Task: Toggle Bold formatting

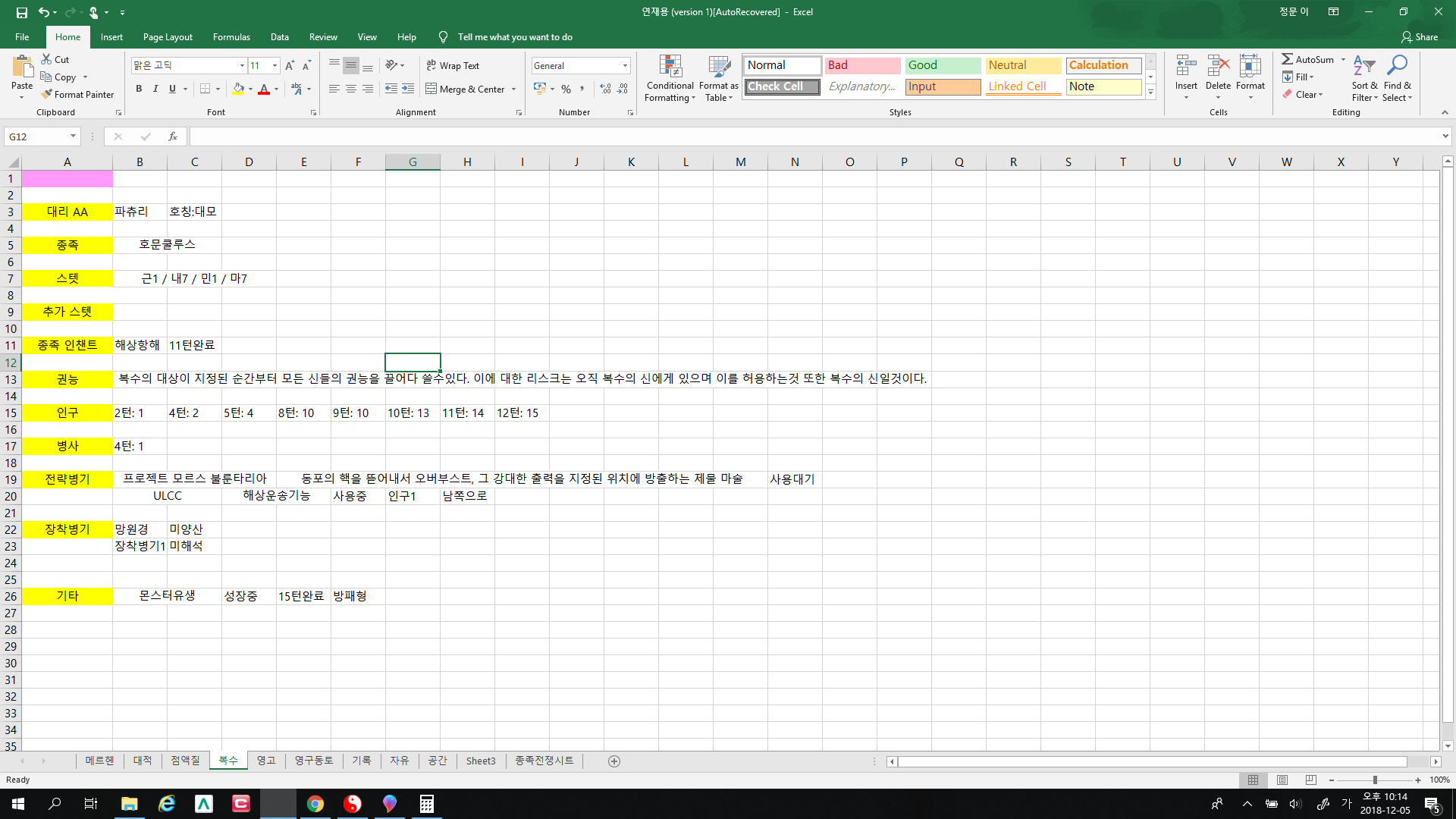Action: (139, 89)
